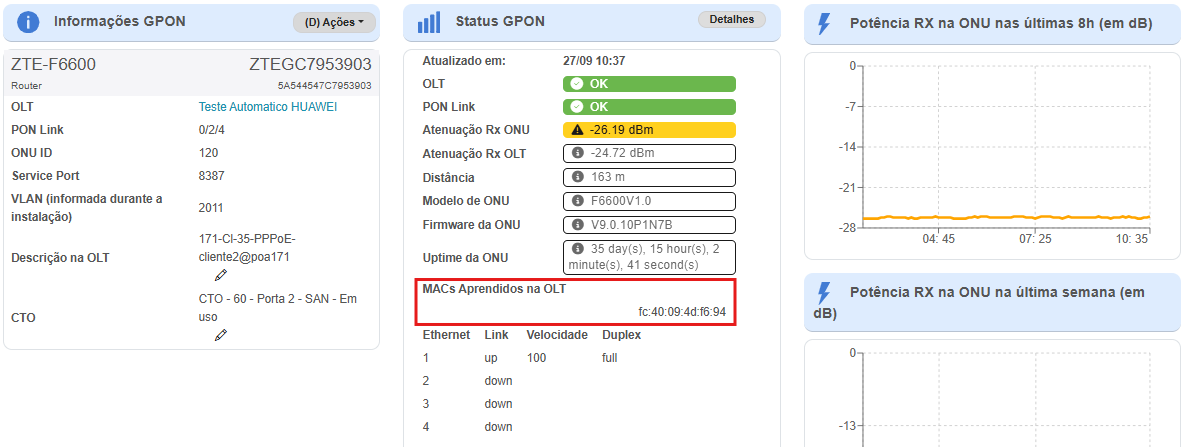Click info icon in Atenuação Rx OLT field
This screenshot has width=1185, height=447.
(x=577, y=153)
